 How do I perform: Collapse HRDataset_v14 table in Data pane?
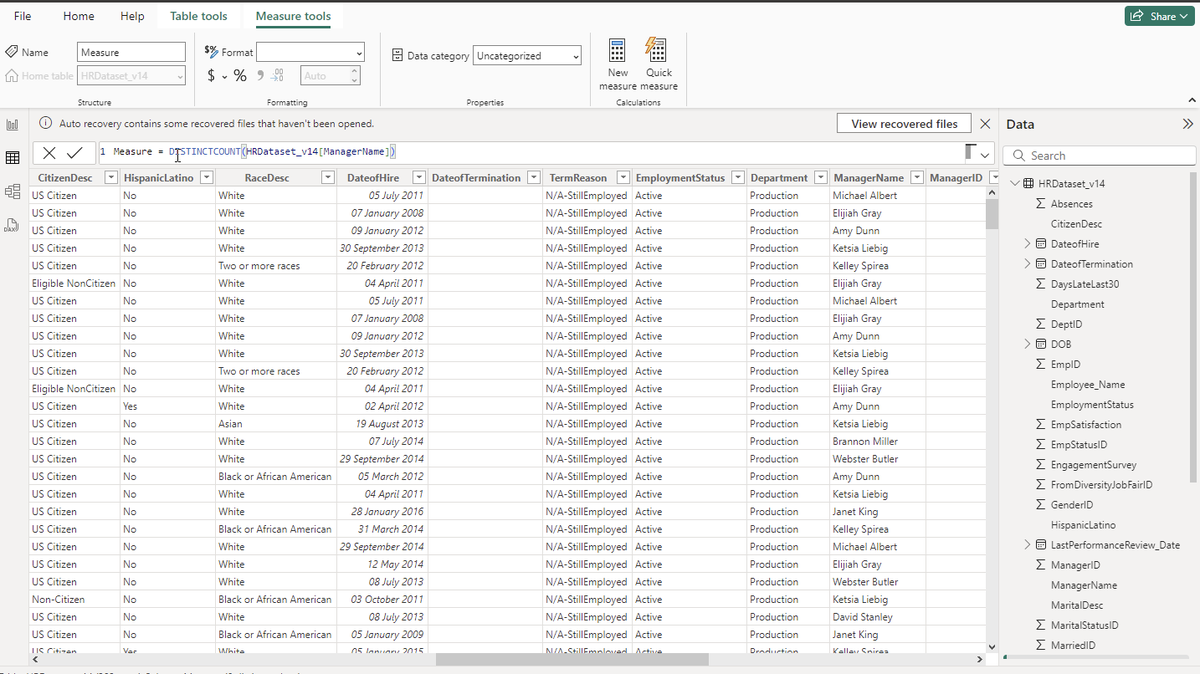1017,184
